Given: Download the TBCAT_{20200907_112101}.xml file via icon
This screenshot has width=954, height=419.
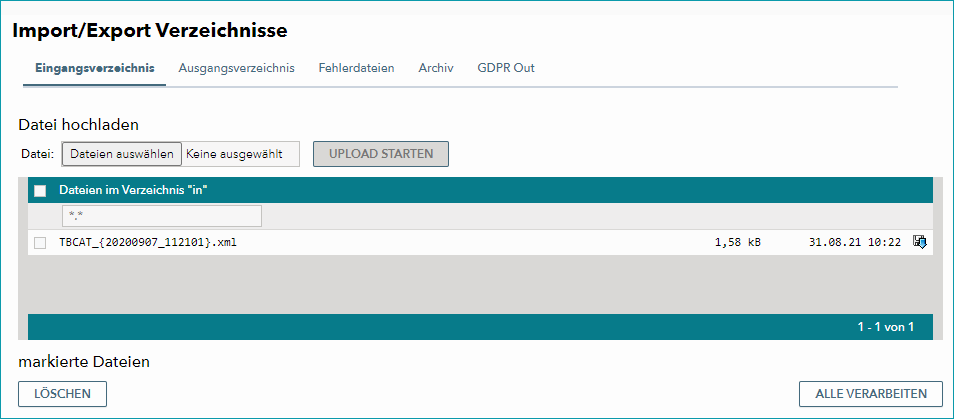Looking at the screenshot, I should [x=919, y=242].
